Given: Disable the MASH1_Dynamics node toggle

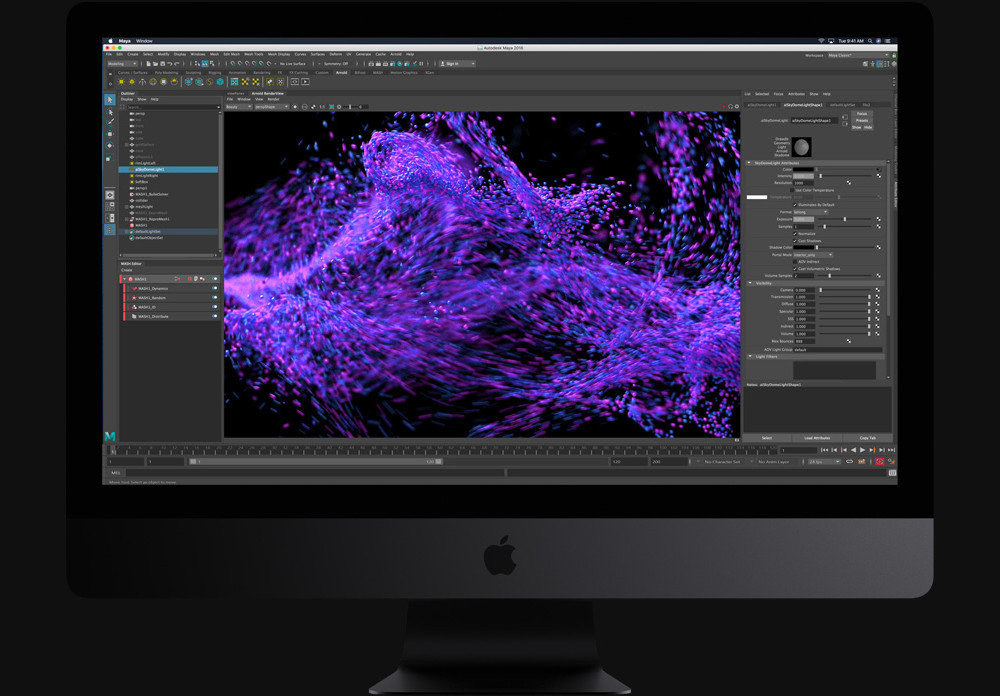Looking at the screenshot, I should tap(214, 288).
